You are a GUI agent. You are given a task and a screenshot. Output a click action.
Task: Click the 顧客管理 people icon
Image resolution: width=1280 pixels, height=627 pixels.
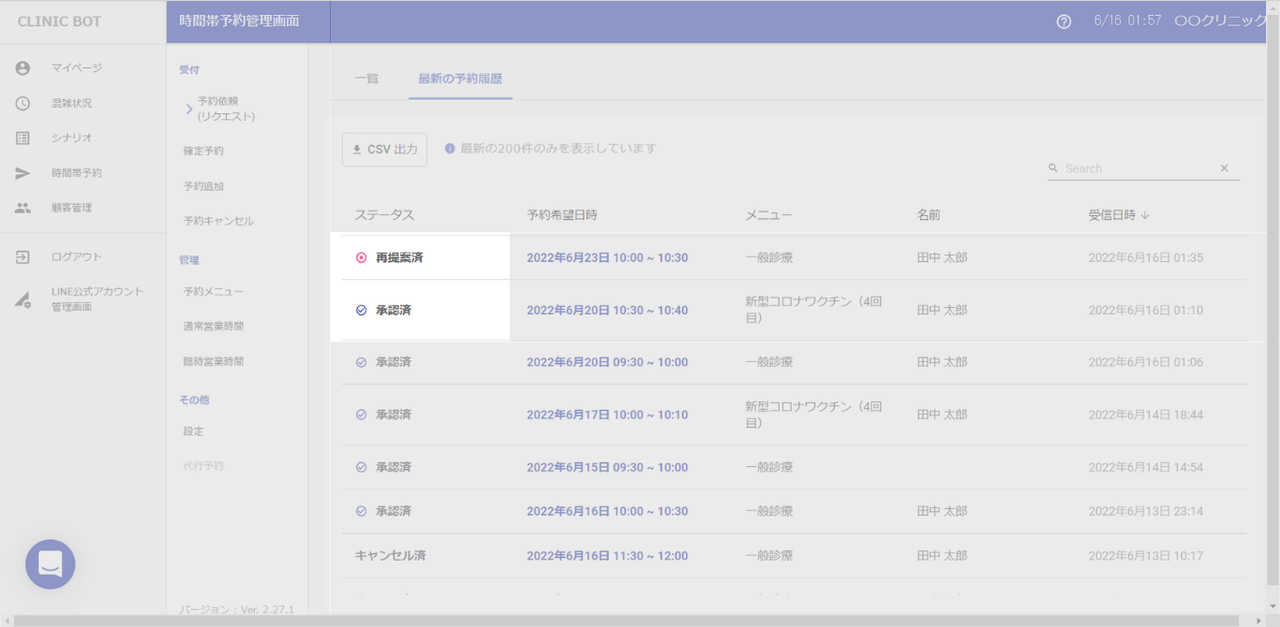coord(23,208)
